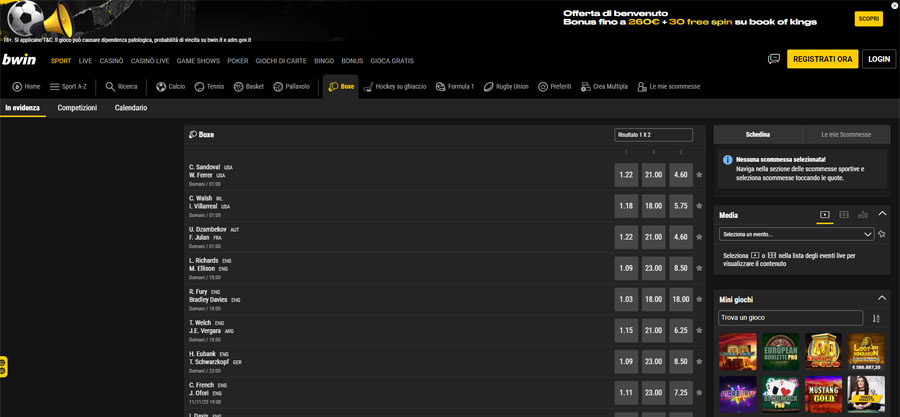Open Le mie Scommesse betslip tab
The height and width of the screenshot is (417, 900).
846,135
